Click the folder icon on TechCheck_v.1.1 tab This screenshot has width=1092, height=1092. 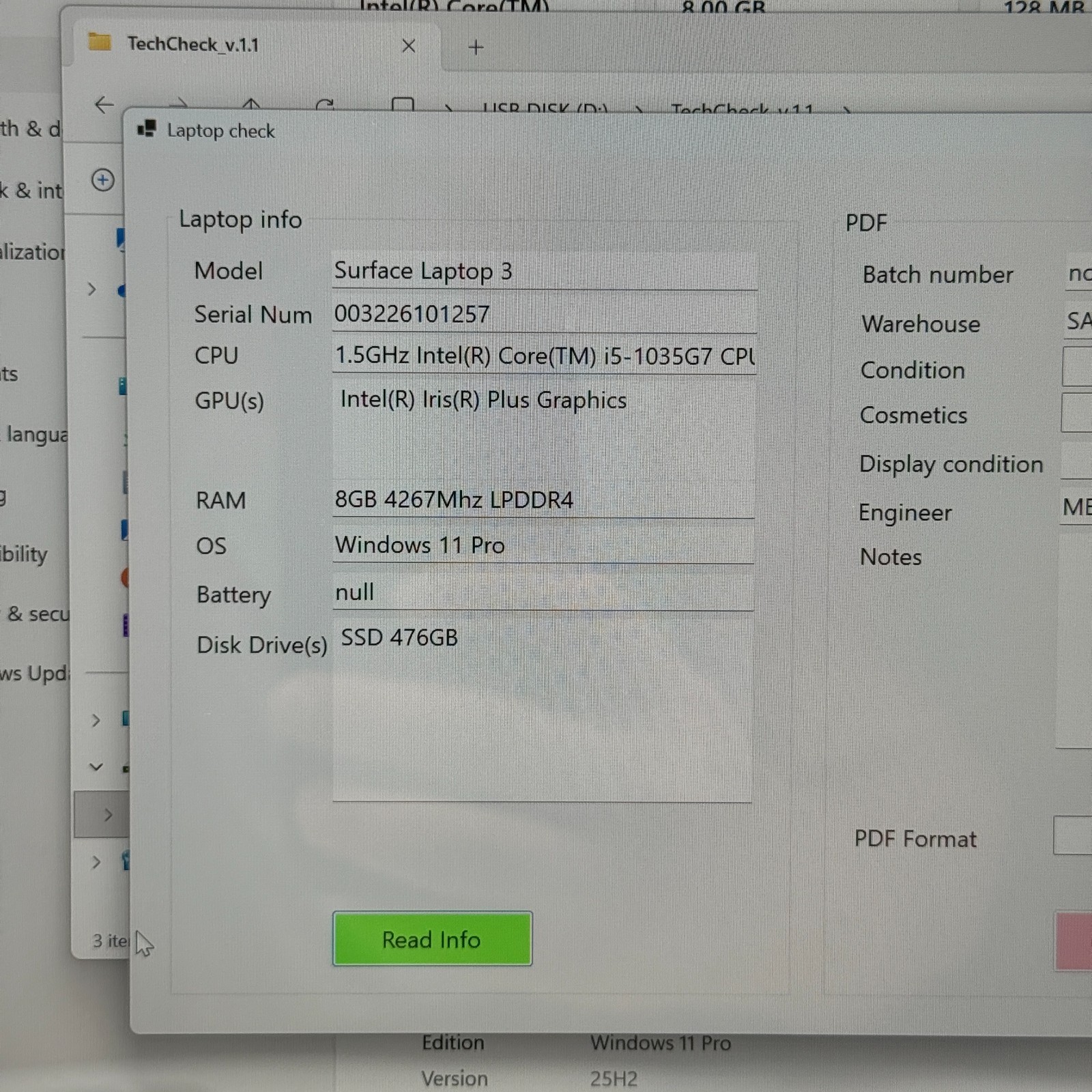point(100,42)
